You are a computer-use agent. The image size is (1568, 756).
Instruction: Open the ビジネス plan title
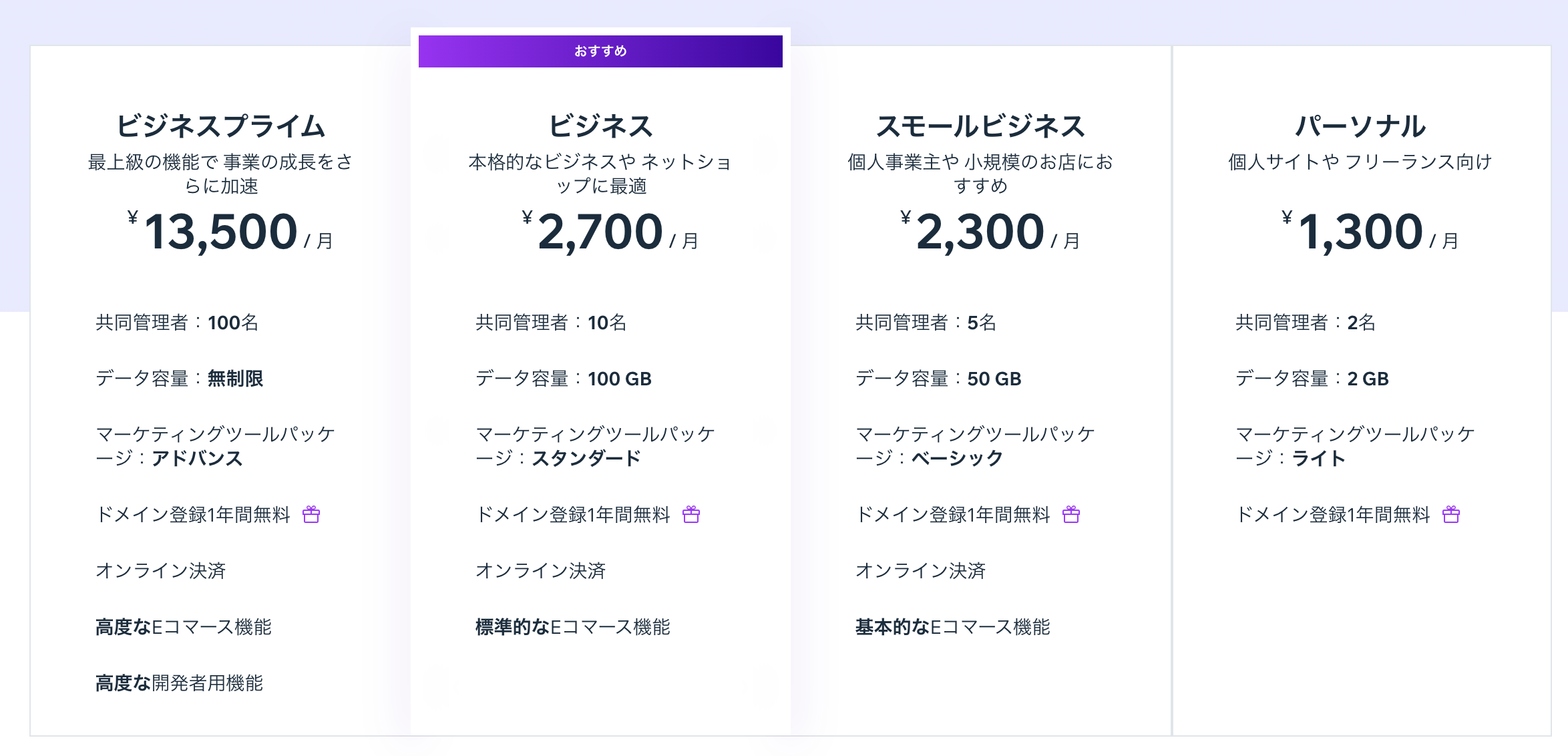point(600,126)
